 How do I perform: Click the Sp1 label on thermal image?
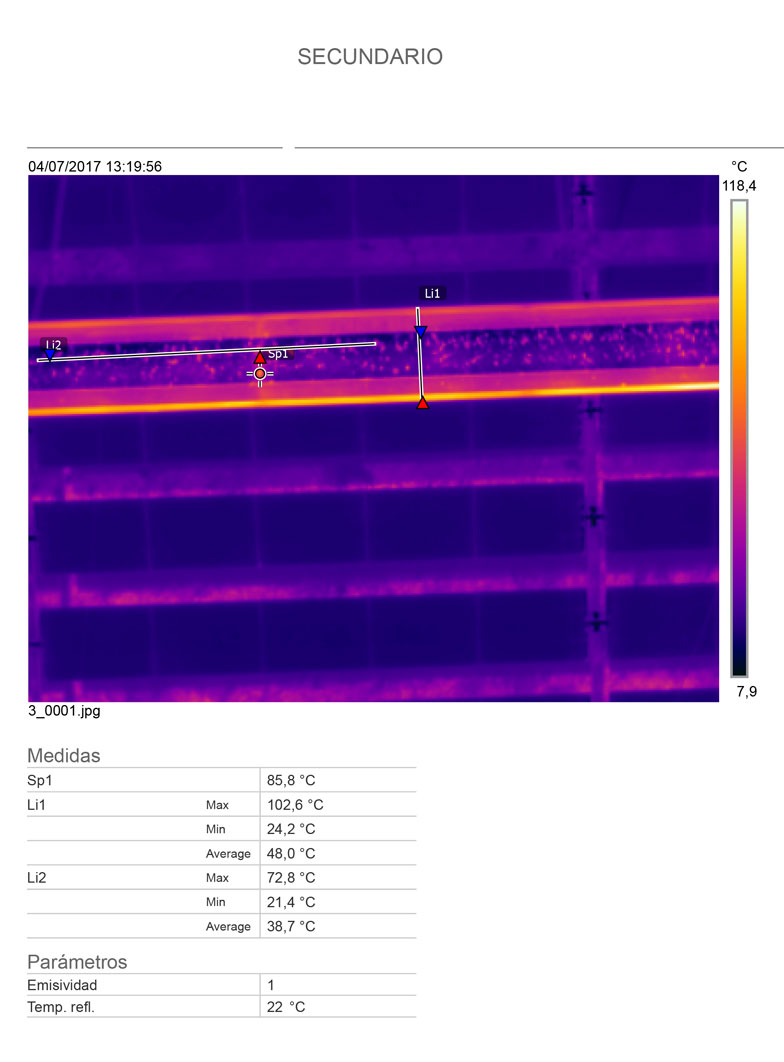(278, 354)
